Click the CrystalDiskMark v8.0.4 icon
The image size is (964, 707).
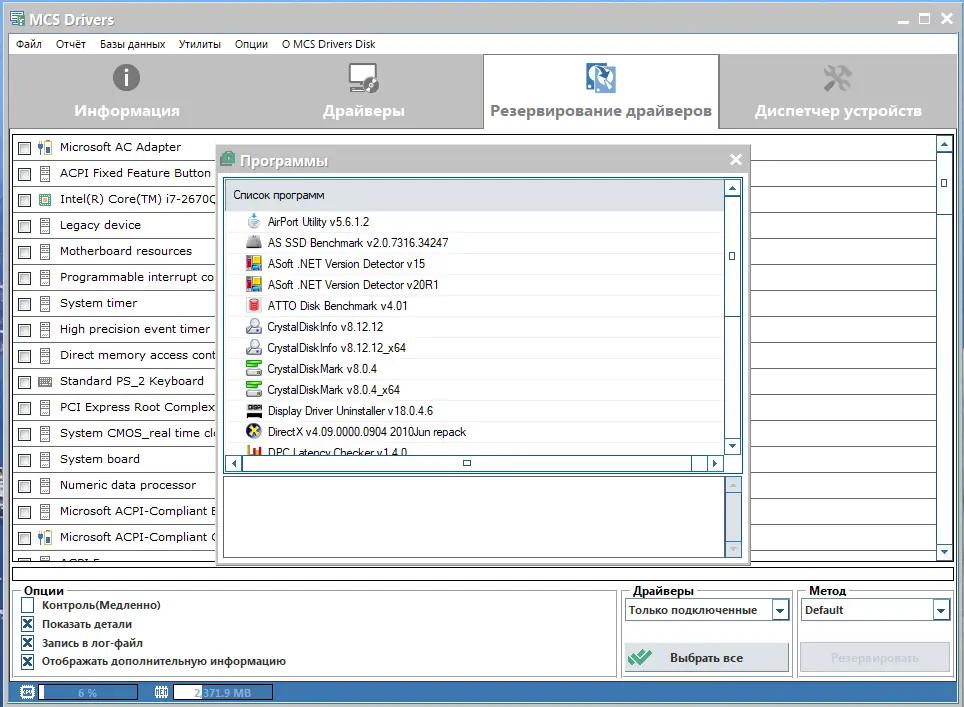point(253,368)
